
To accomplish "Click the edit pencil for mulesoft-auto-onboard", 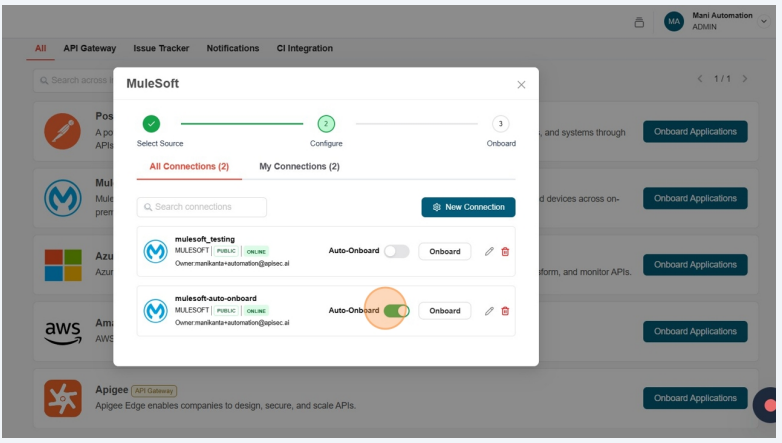I will click(489, 311).
